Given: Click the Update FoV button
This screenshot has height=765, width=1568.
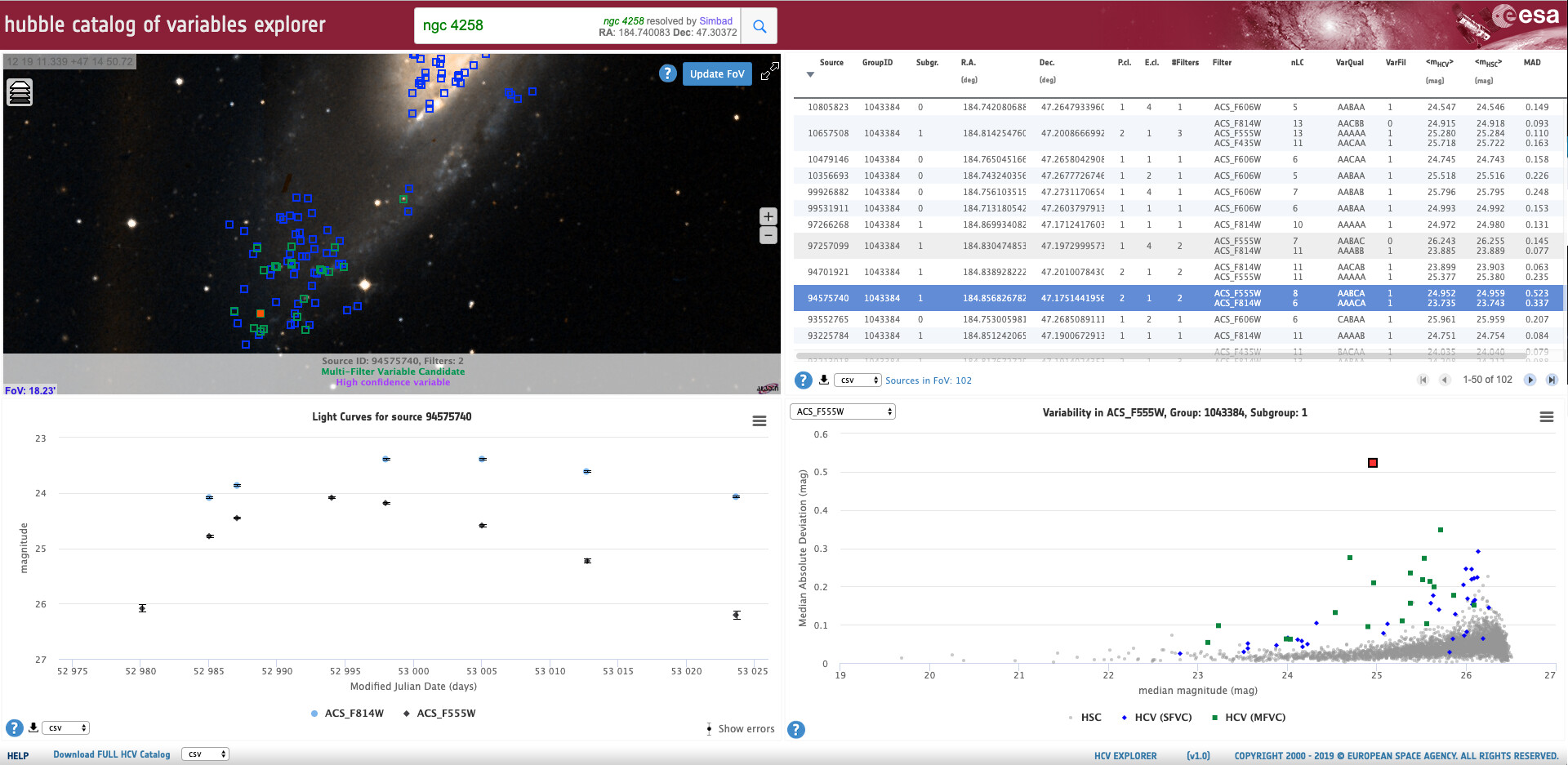Looking at the screenshot, I should 716,73.
